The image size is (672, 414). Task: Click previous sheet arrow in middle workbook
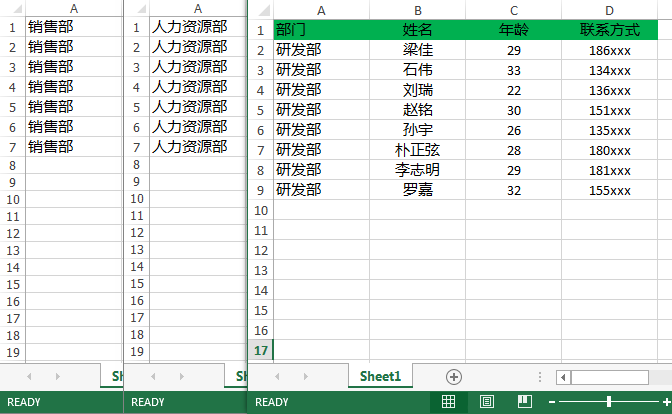point(153,377)
